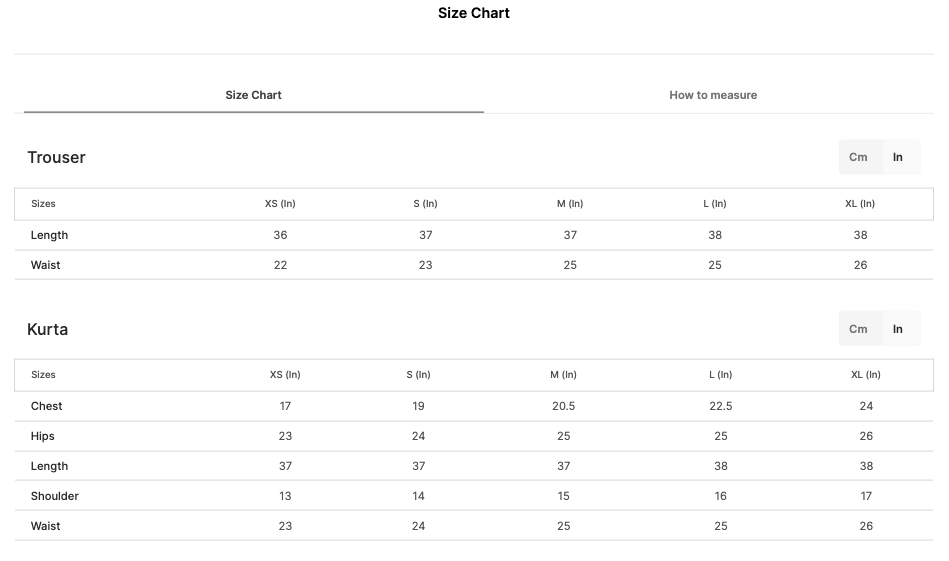Click the Kurta chest value 22.5
The width and height of the screenshot is (949, 561).
click(721, 406)
